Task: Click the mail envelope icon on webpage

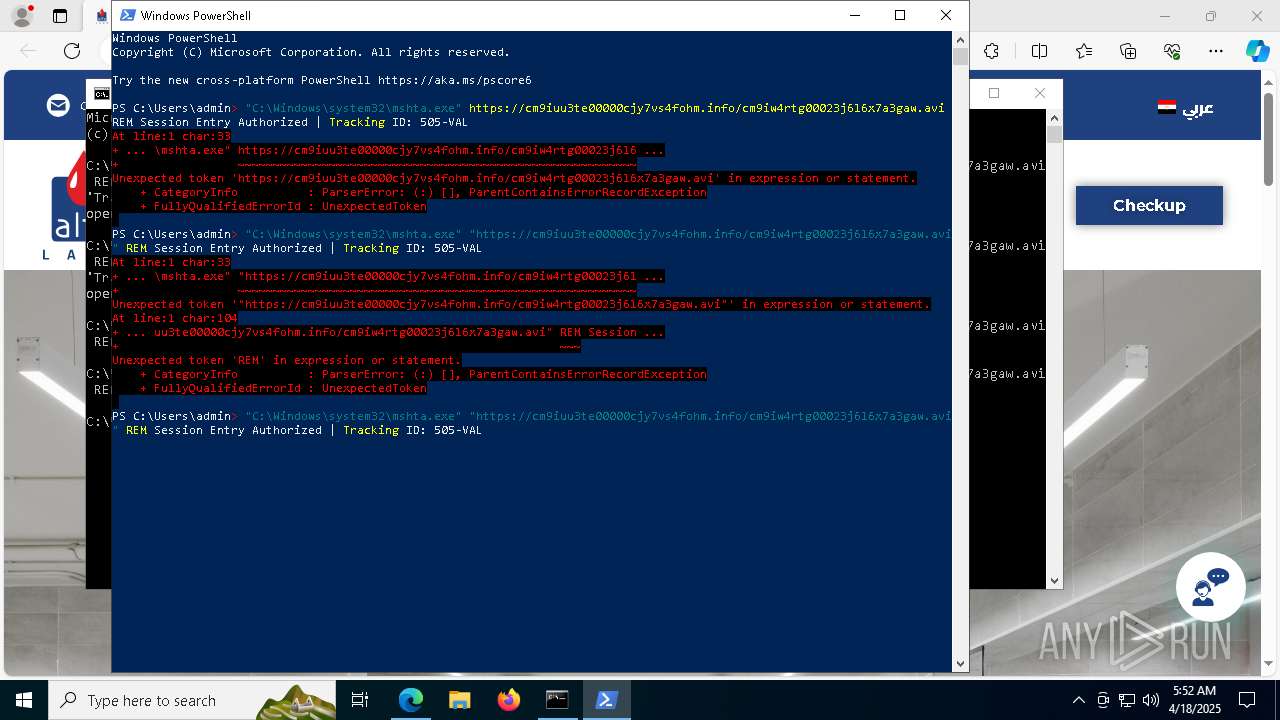Action: (59, 105)
